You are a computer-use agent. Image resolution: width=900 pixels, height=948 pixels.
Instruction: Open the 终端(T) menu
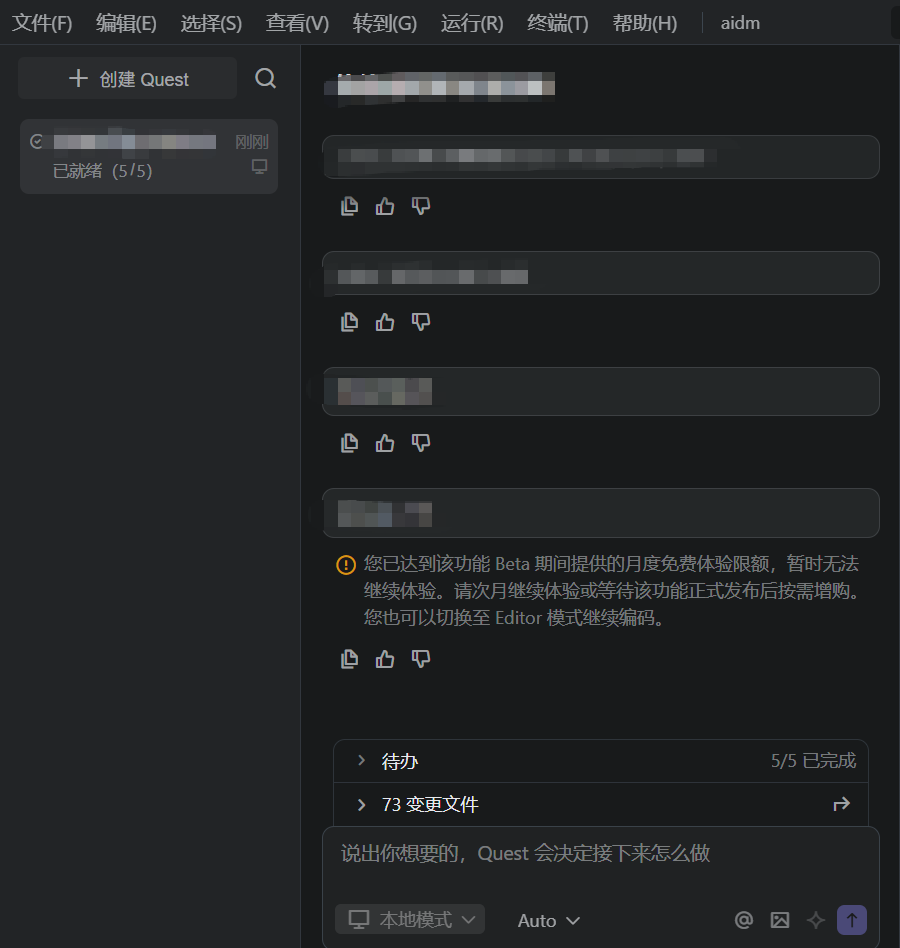pos(557,22)
